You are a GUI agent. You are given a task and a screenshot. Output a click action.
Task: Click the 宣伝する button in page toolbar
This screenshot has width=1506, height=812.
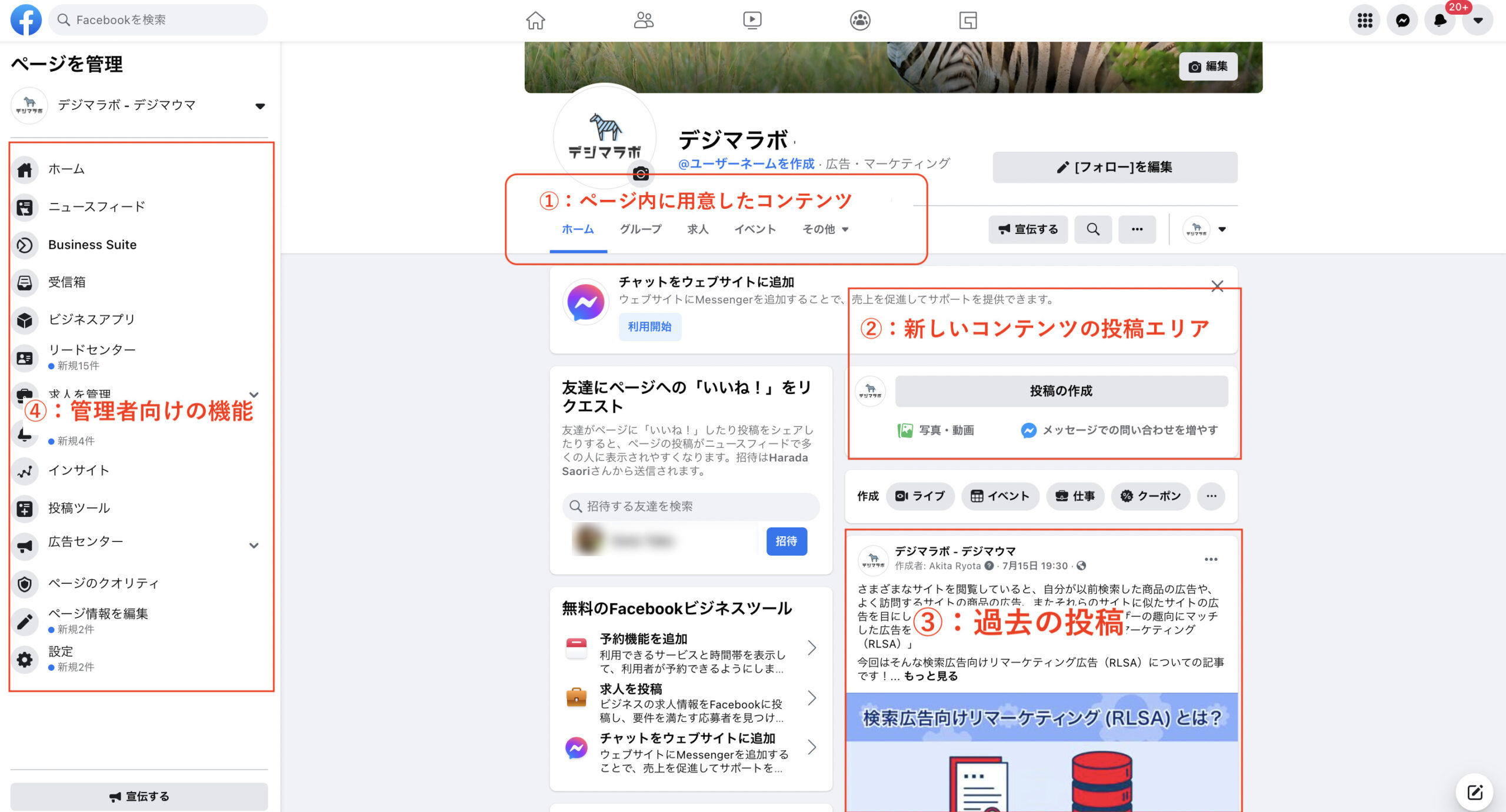pyautogui.click(x=1028, y=229)
